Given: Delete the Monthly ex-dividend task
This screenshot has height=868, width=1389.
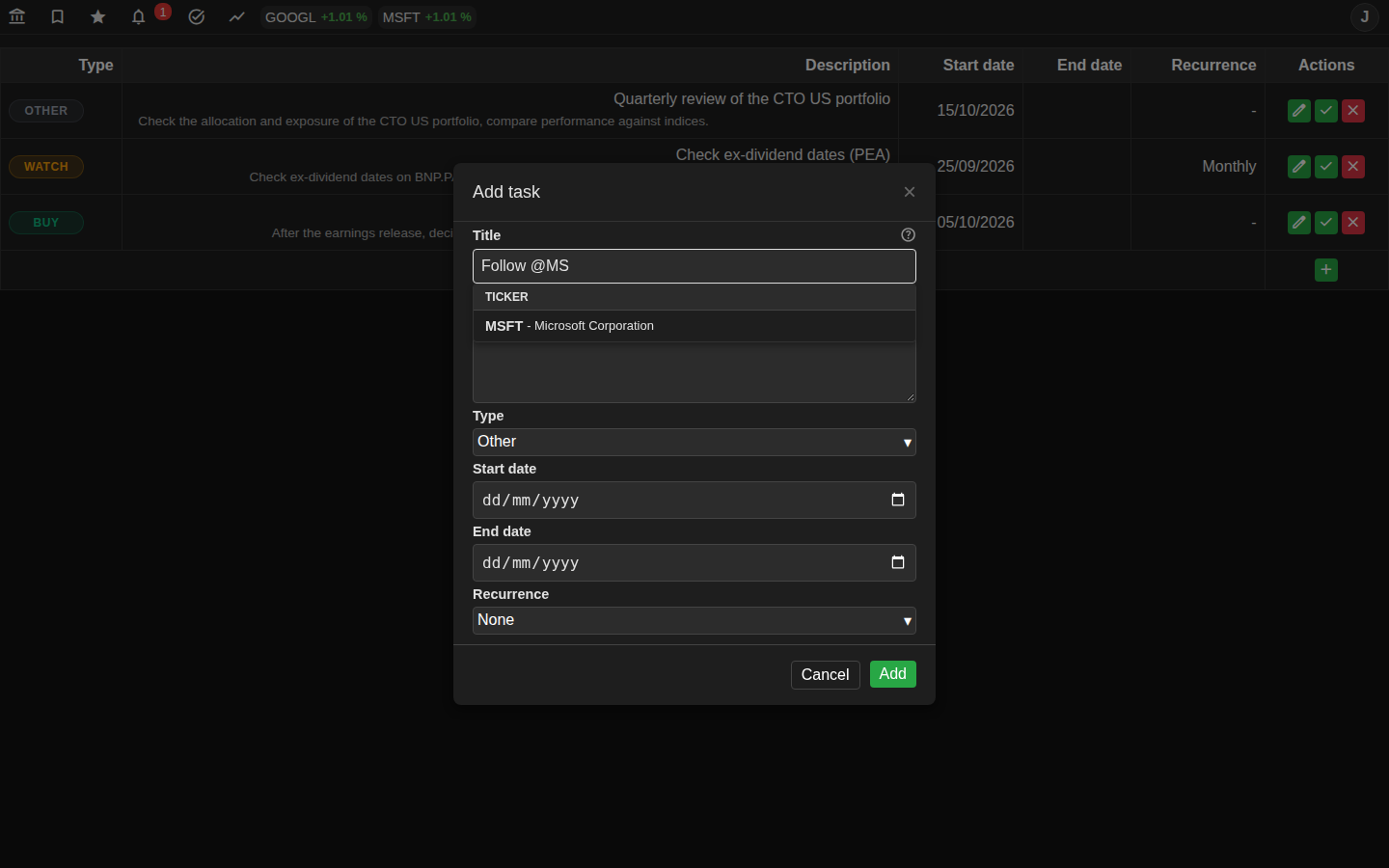Looking at the screenshot, I should click(1353, 167).
